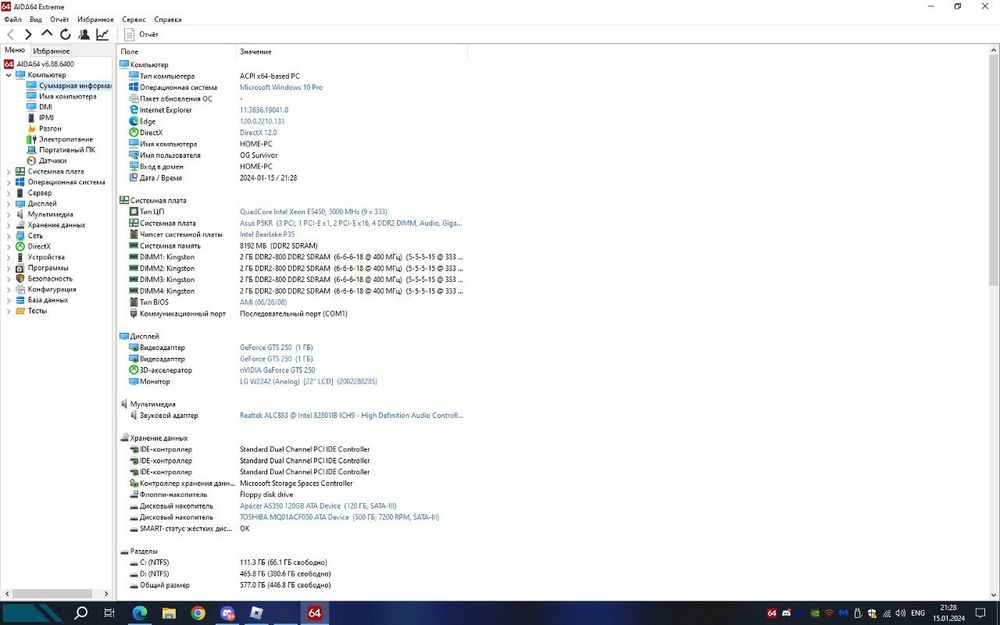1000x625 pixels.
Task: Click the user silhouette toolbar icon
Action: coord(84,34)
